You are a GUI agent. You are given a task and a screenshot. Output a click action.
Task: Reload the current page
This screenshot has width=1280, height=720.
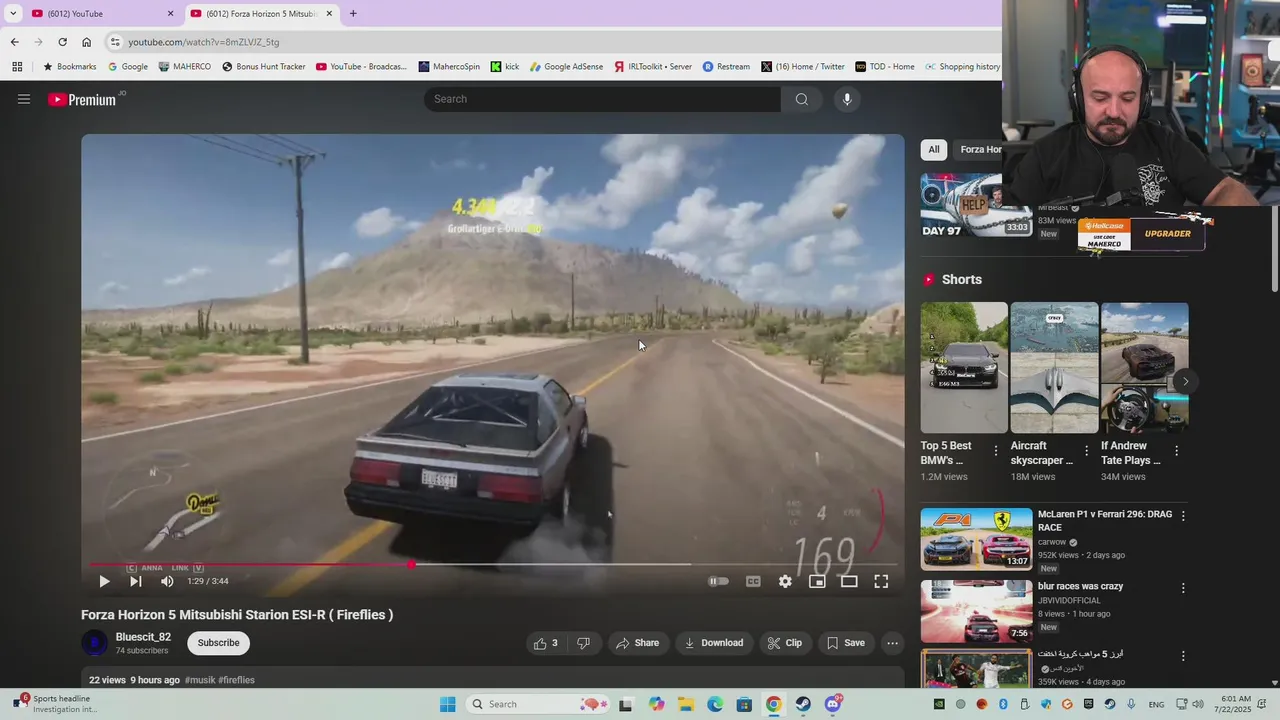[62, 42]
